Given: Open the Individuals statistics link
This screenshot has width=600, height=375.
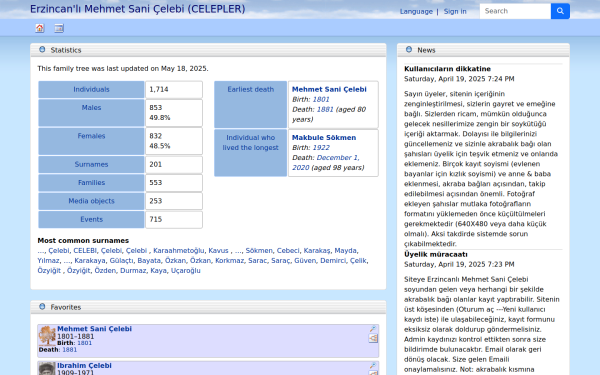Looking at the screenshot, I should 91,90.
